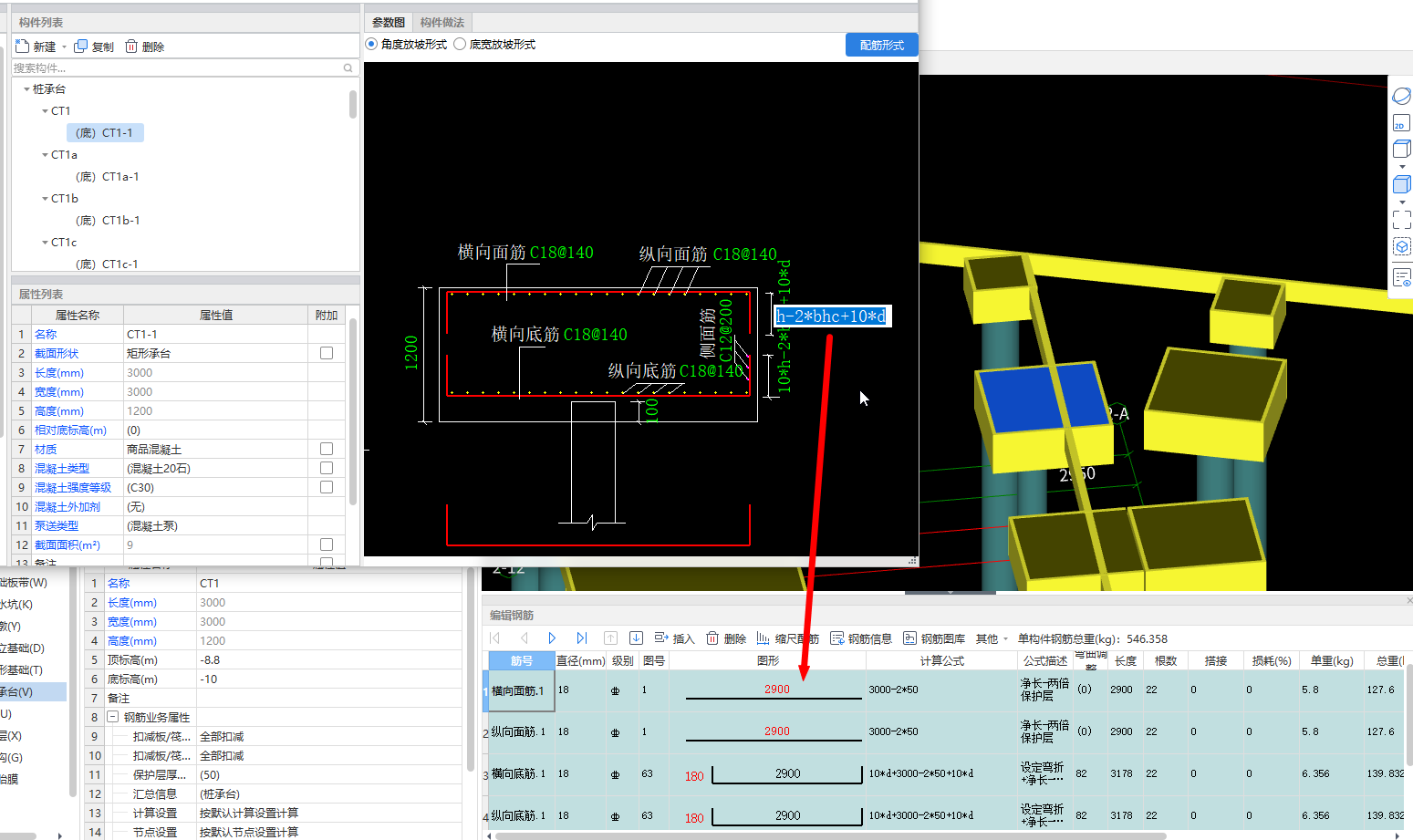
Task: Click the dashed rectangle zoom-extents icon
Action: pyautogui.click(x=1402, y=220)
